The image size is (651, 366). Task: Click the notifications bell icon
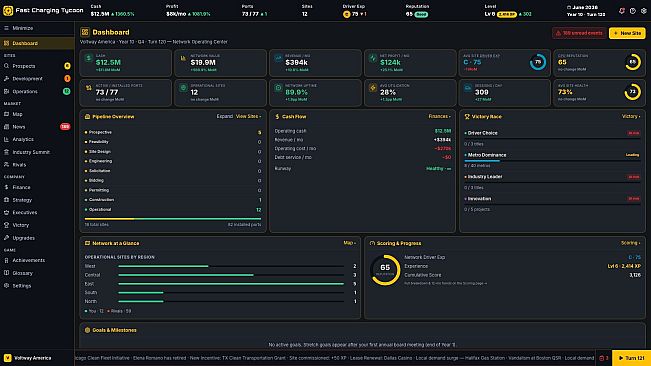pyautogui.click(x=622, y=11)
